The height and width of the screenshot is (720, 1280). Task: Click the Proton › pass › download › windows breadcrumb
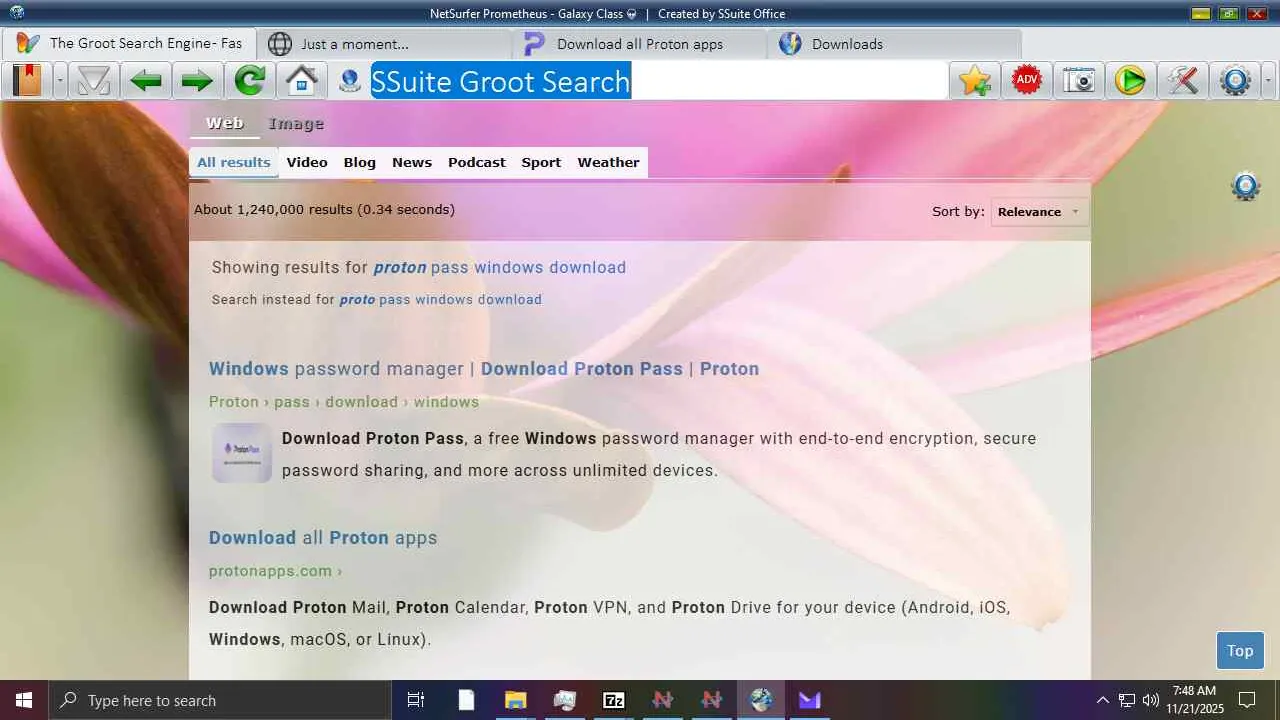coord(344,402)
